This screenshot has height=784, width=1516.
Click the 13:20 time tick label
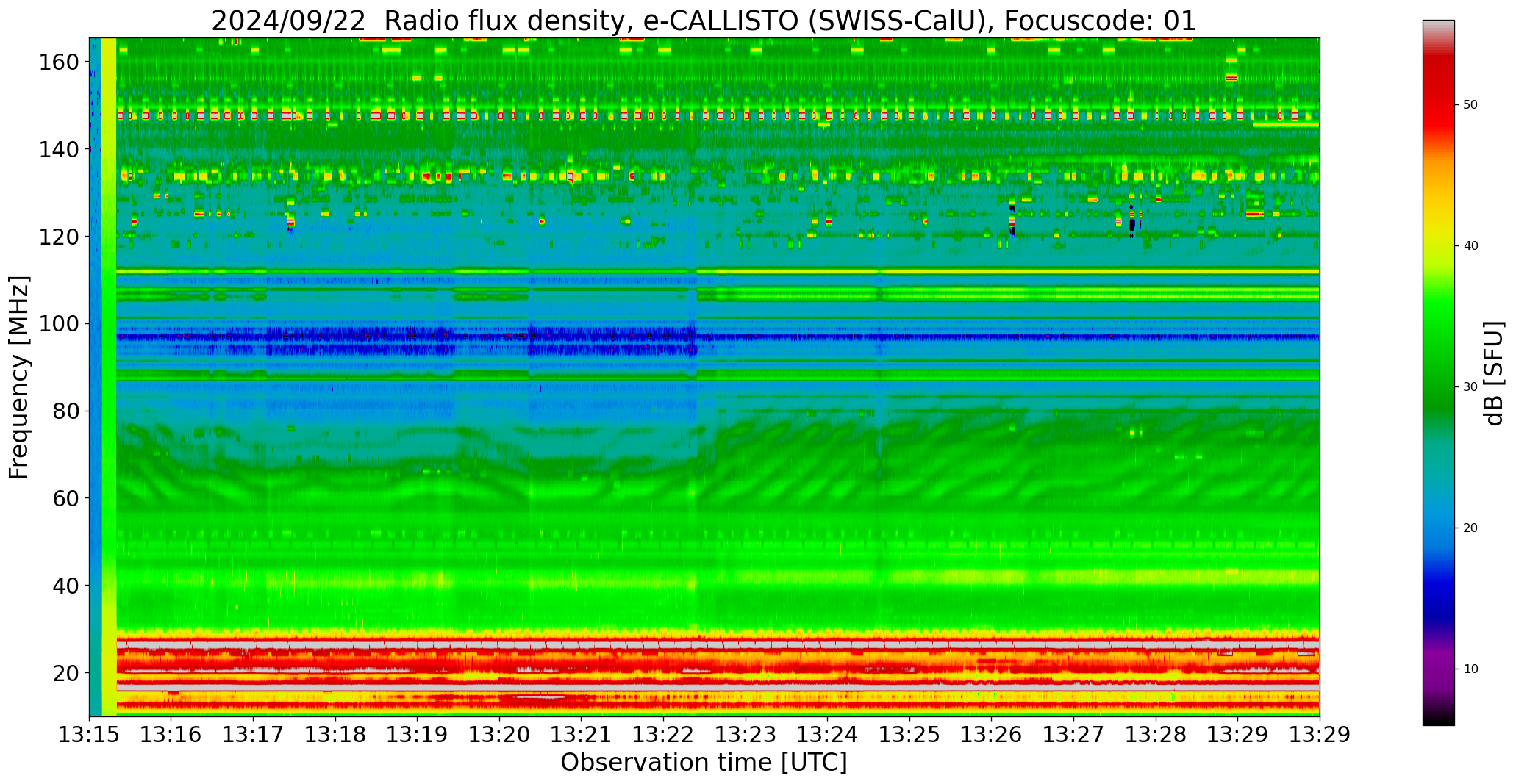(x=499, y=735)
